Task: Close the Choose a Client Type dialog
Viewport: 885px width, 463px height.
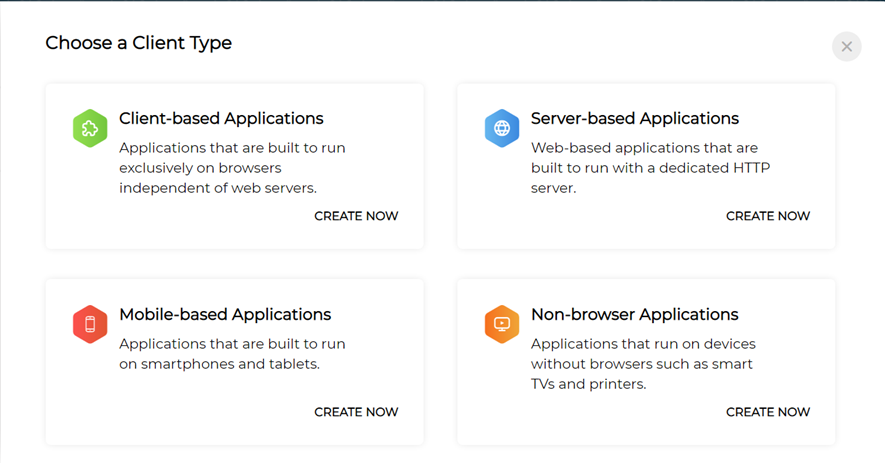Action: coord(846,46)
